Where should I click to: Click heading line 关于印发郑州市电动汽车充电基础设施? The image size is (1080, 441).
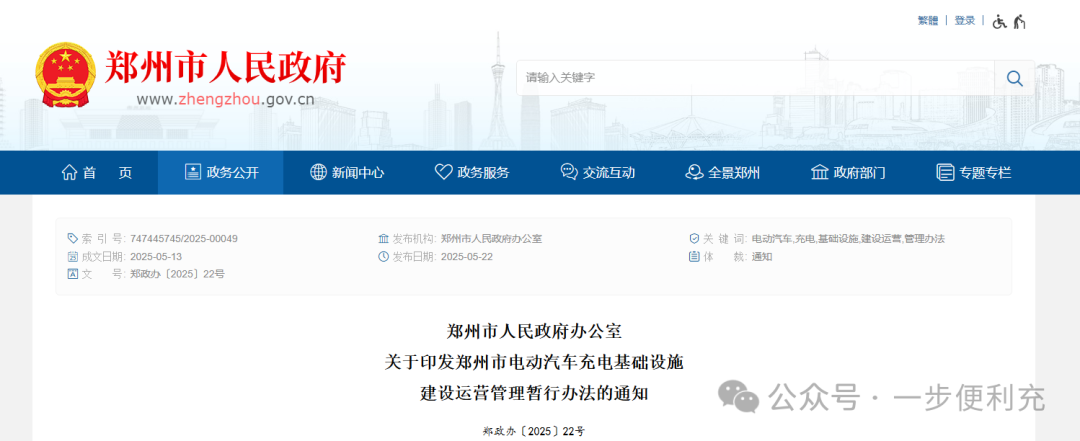[x=534, y=362]
